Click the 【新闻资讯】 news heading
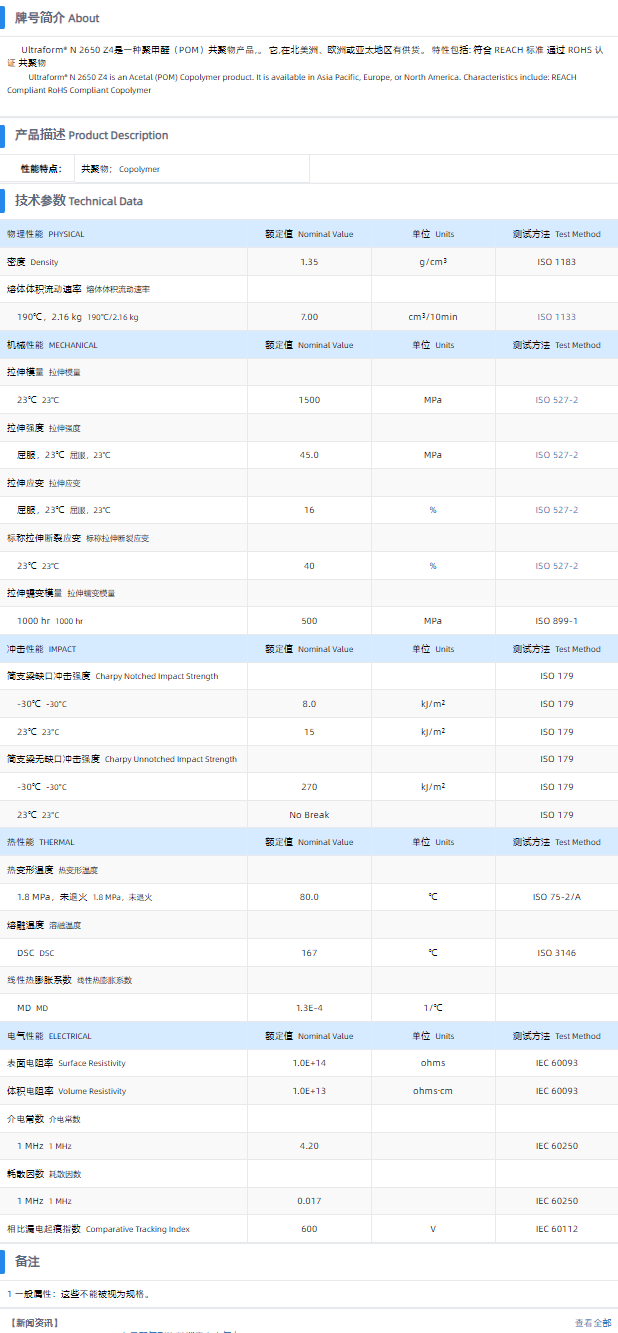618x1333 pixels. tap(34, 1323)
